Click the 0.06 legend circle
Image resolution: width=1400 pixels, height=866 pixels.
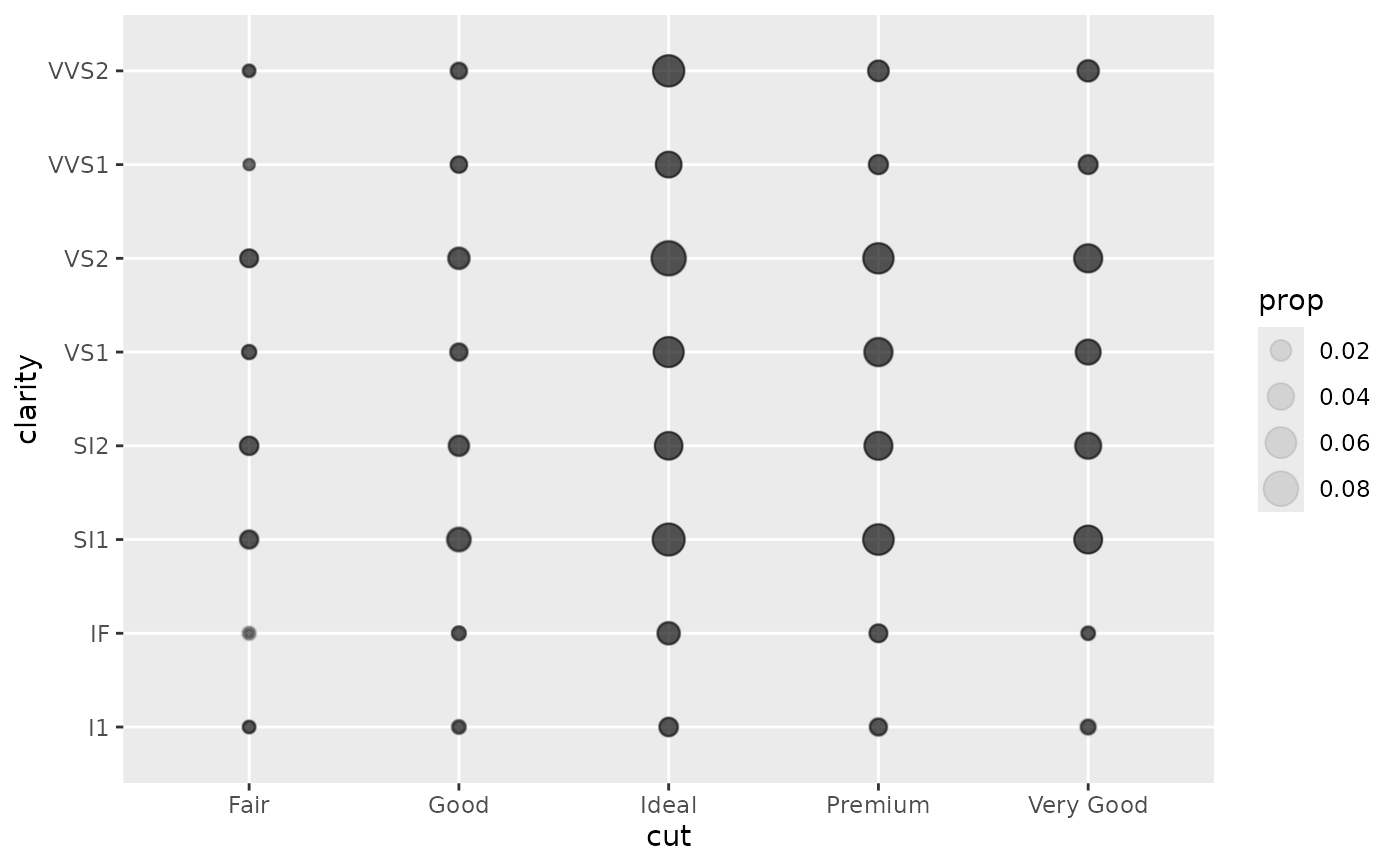(x=1281, y=442)
